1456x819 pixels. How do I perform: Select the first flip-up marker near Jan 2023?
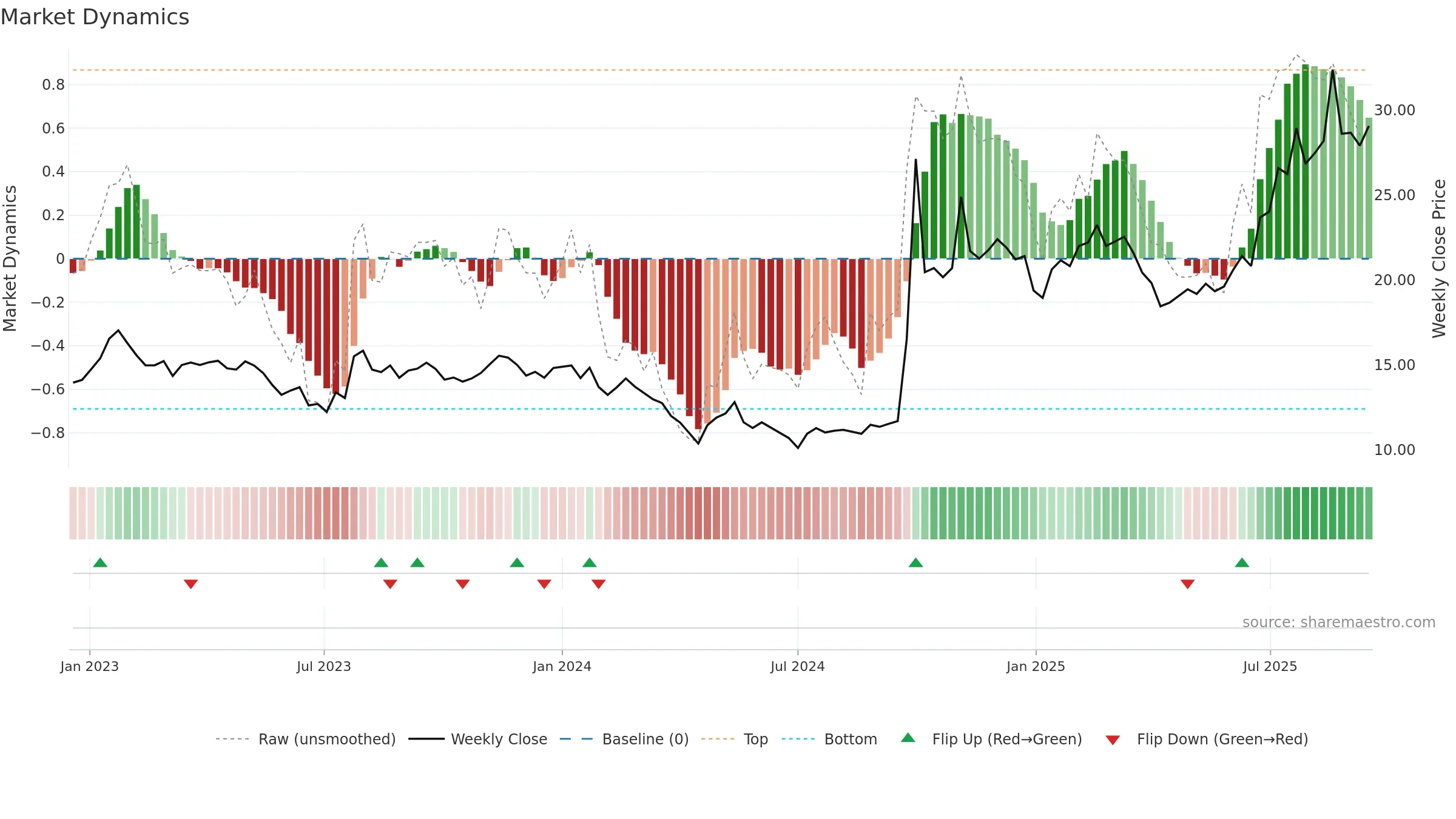click(x=100, y=562)
